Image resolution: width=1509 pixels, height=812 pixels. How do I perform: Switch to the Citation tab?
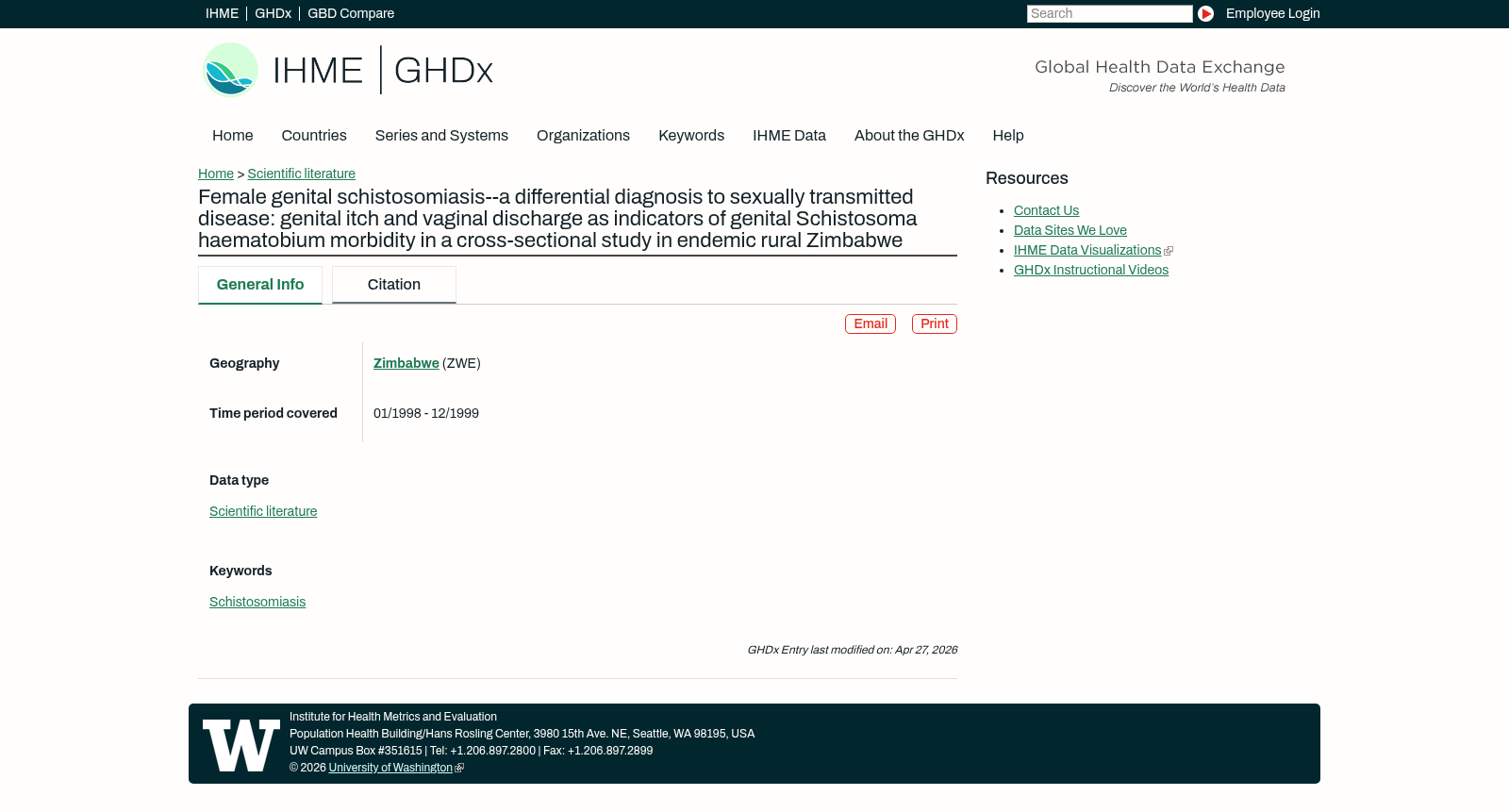(394, 285)
